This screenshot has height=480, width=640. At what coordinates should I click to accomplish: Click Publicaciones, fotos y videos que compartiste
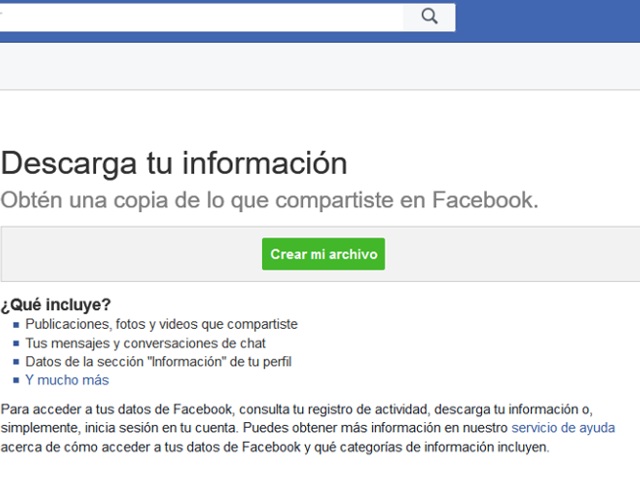(x=161, y=324)
